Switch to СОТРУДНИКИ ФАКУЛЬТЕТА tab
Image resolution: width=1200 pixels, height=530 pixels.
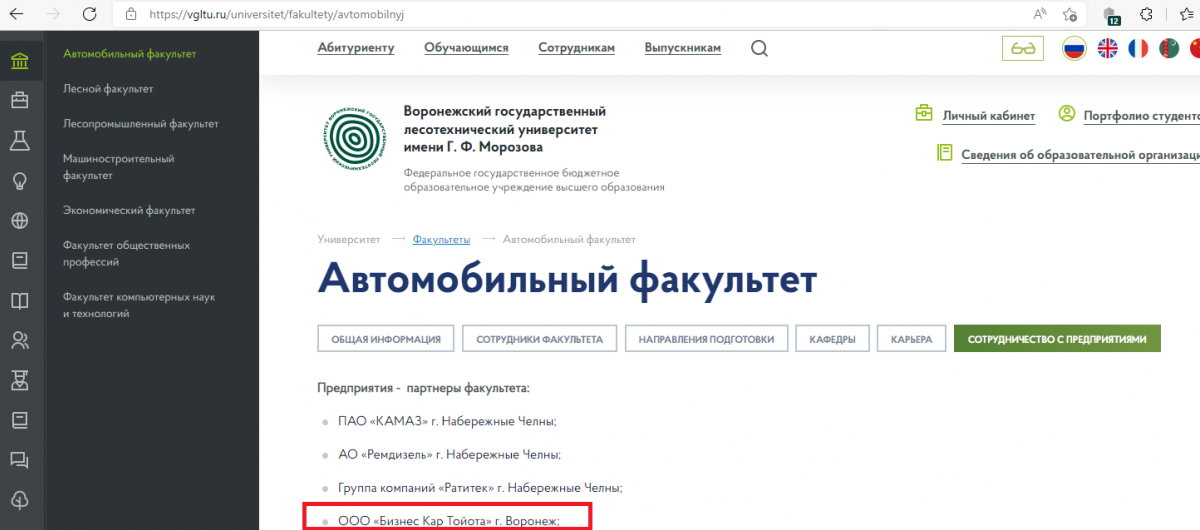540,339
